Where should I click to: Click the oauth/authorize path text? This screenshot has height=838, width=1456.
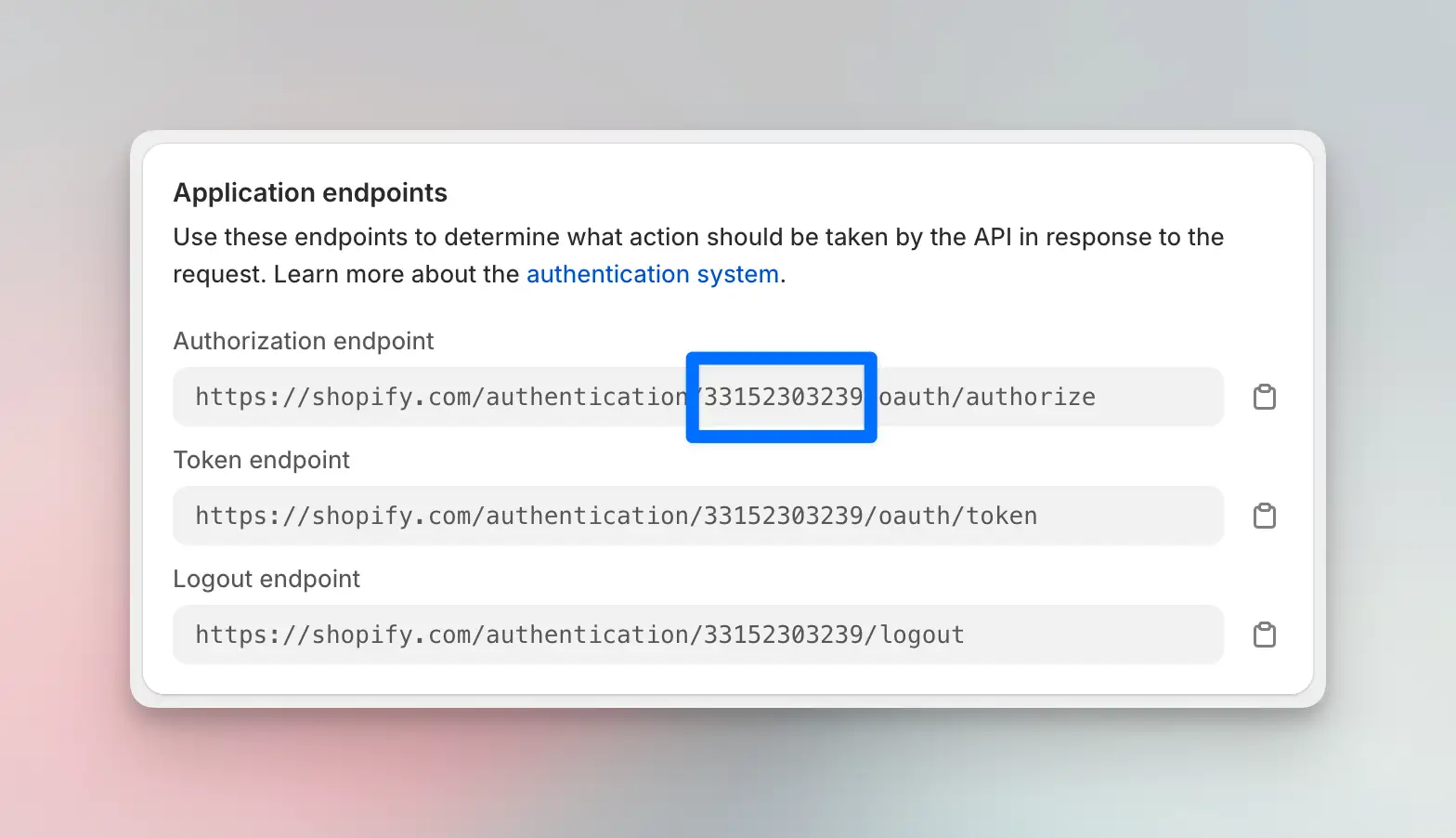(987, 397)
